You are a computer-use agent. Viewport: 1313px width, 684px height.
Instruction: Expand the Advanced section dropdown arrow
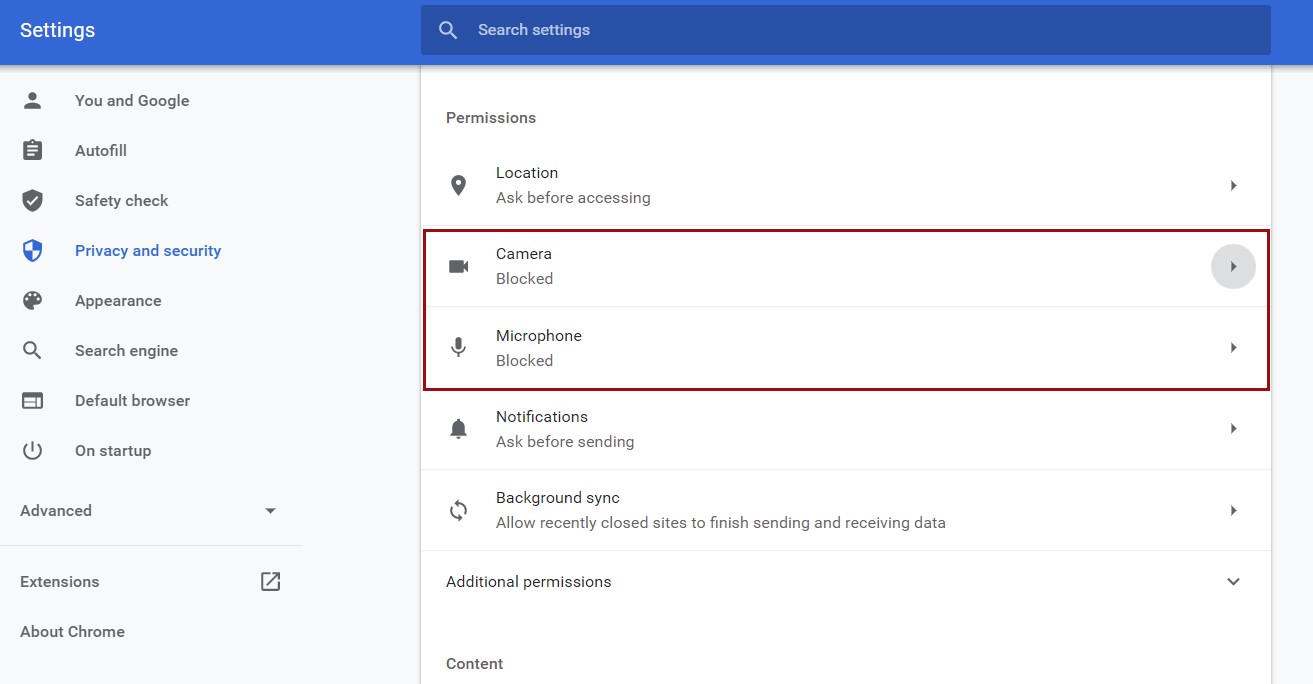tap(270, 510)
